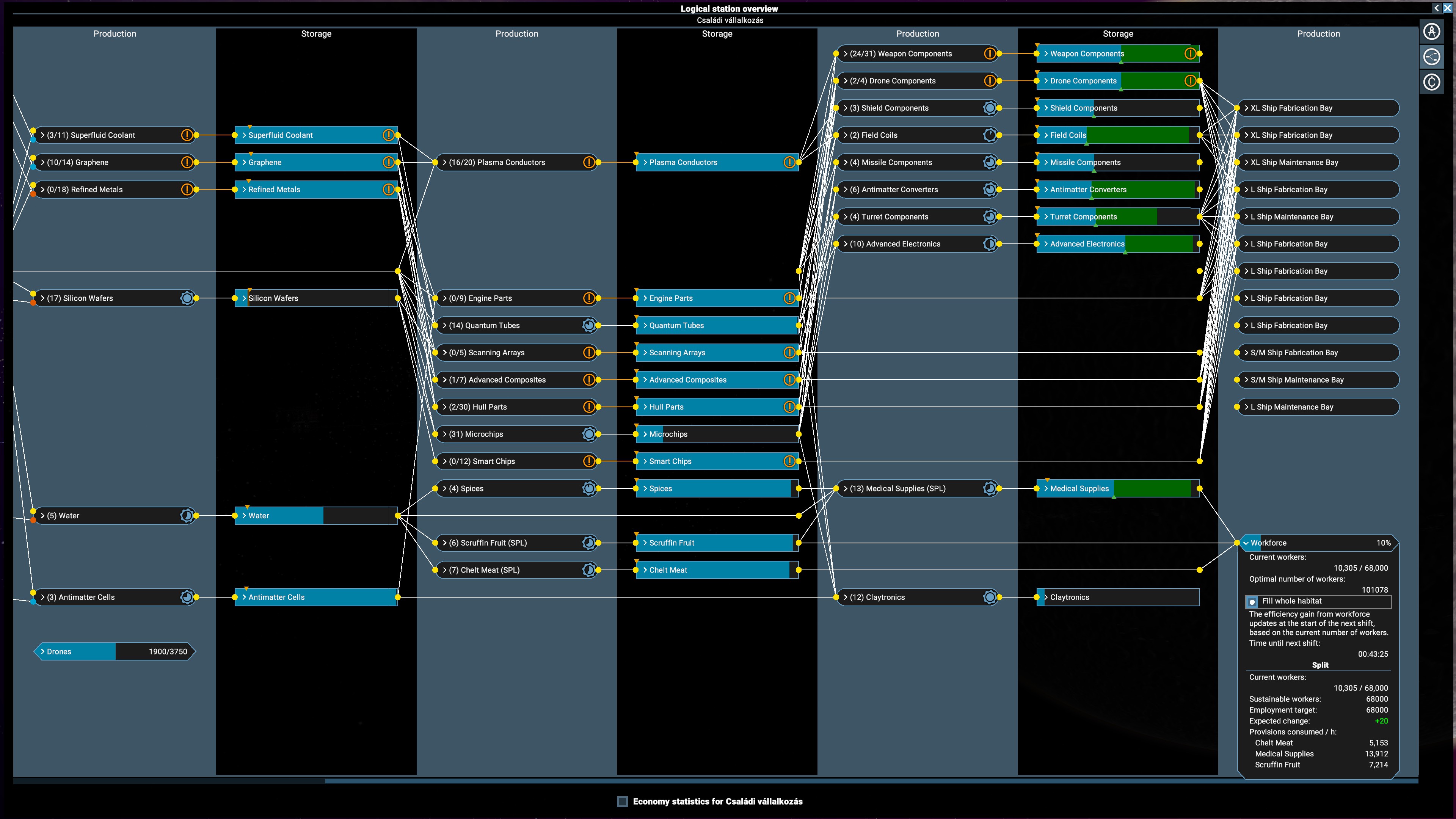The width and height of the screenshot is (1456, 819).
Task: Click warning icon on Drone Components production
Action: (x=990, y=81)
